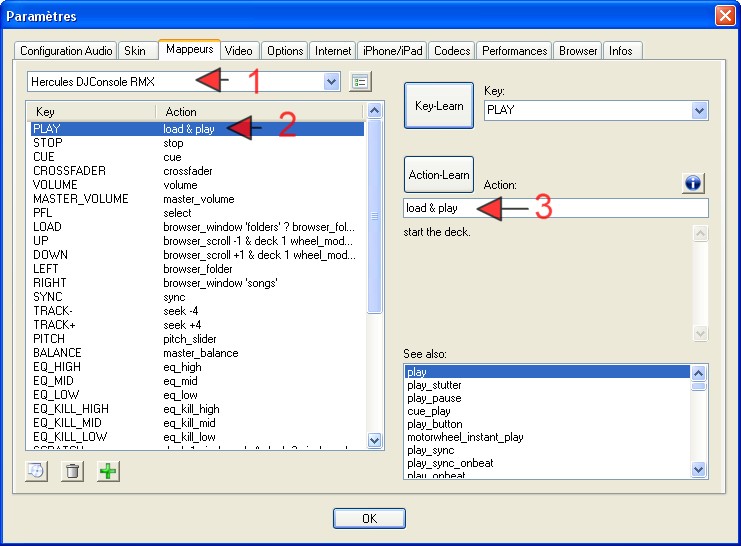741x546 pixels.
Task: Switch to the Configuration Audio tab
Action: tap(66, 50)
